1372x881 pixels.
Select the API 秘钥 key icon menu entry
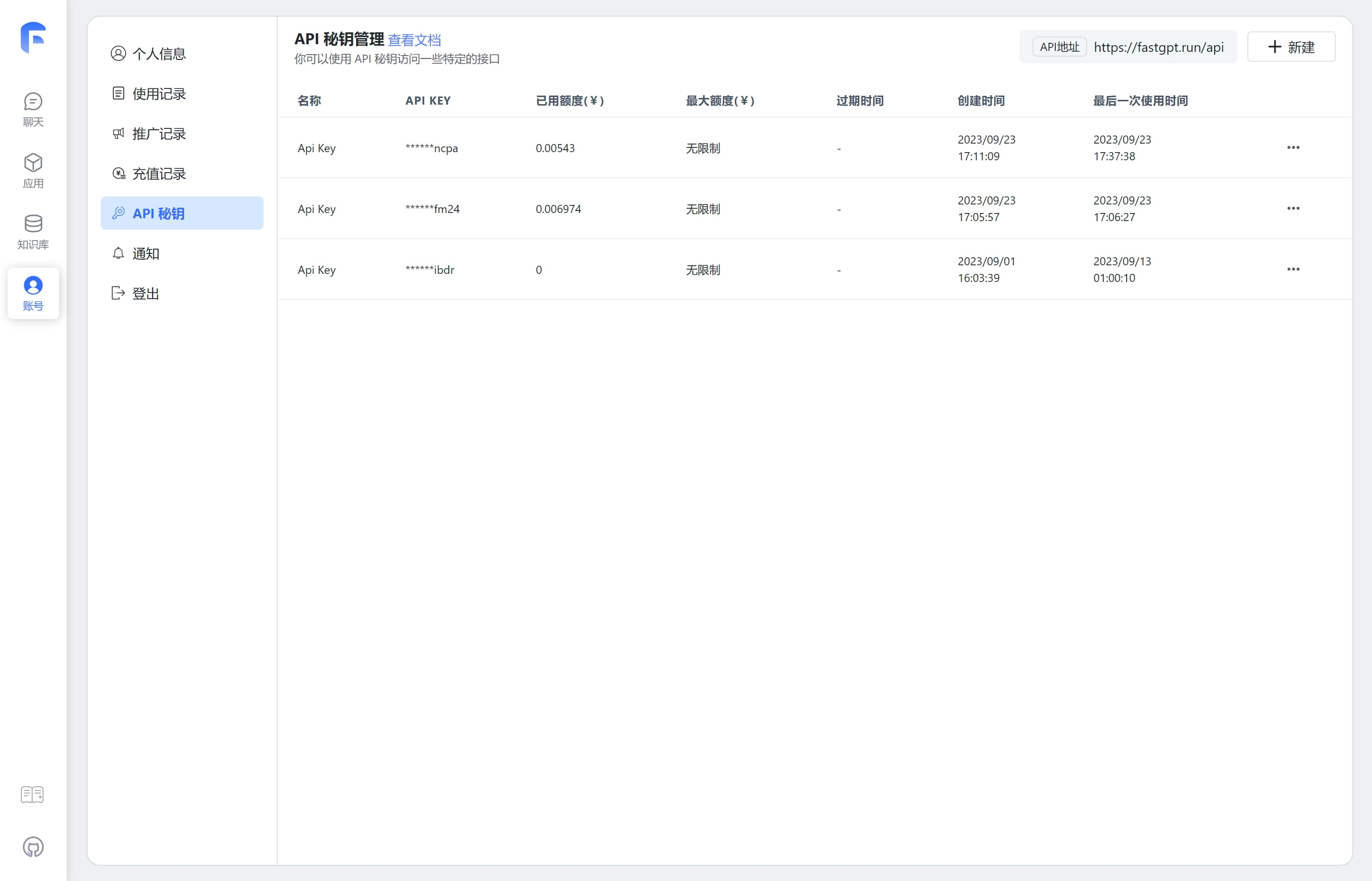(x=118, y=213)
